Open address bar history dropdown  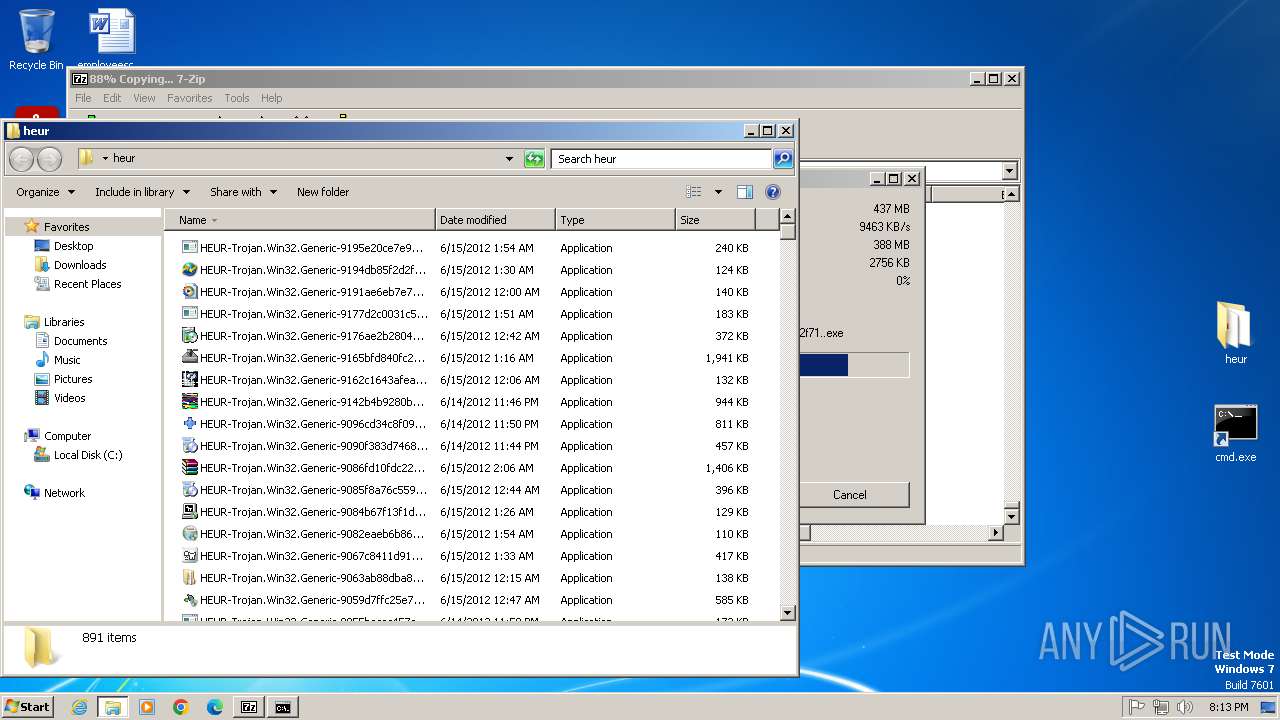click(x=509, y=159)
